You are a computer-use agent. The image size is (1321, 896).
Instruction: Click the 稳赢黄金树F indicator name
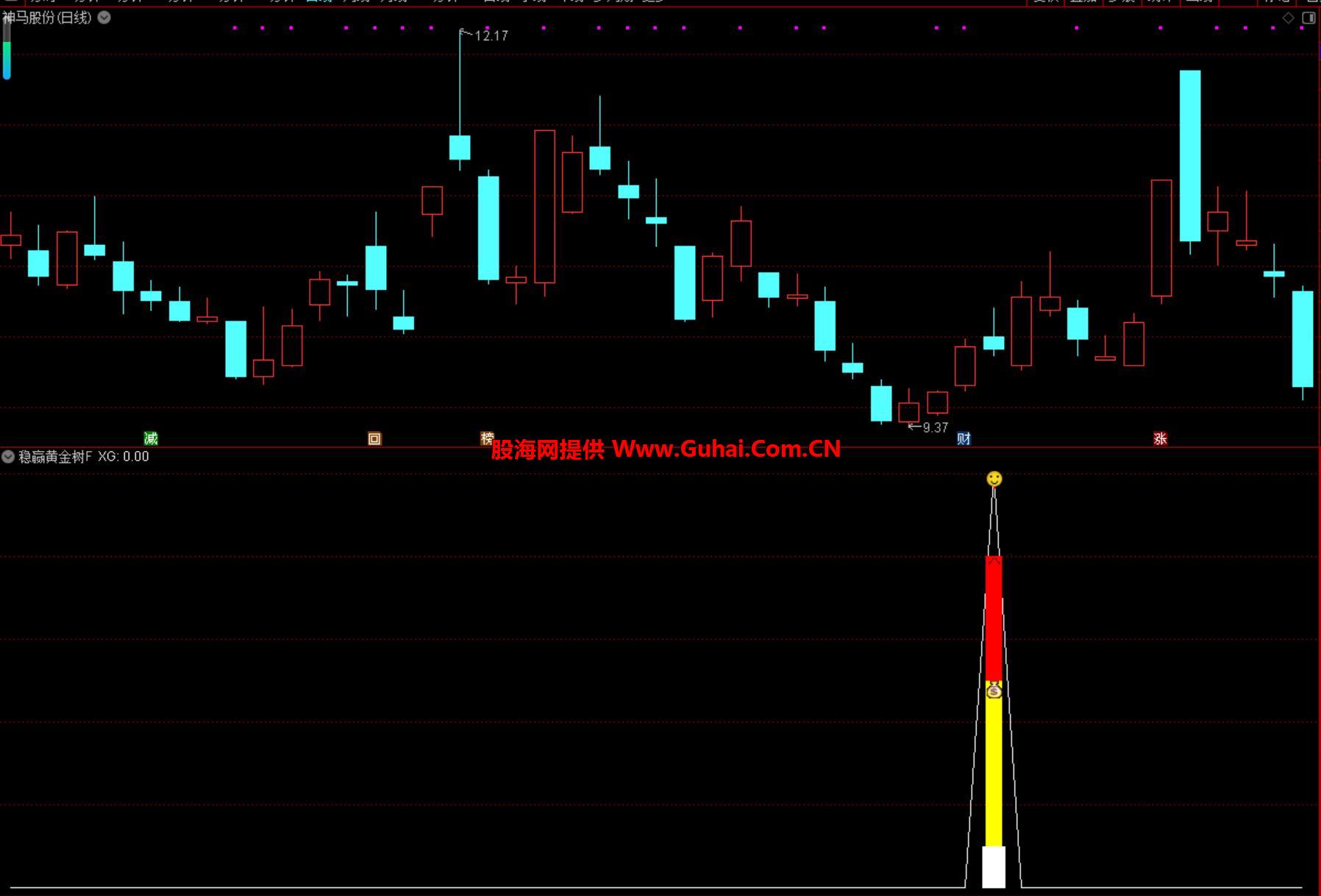55,457
